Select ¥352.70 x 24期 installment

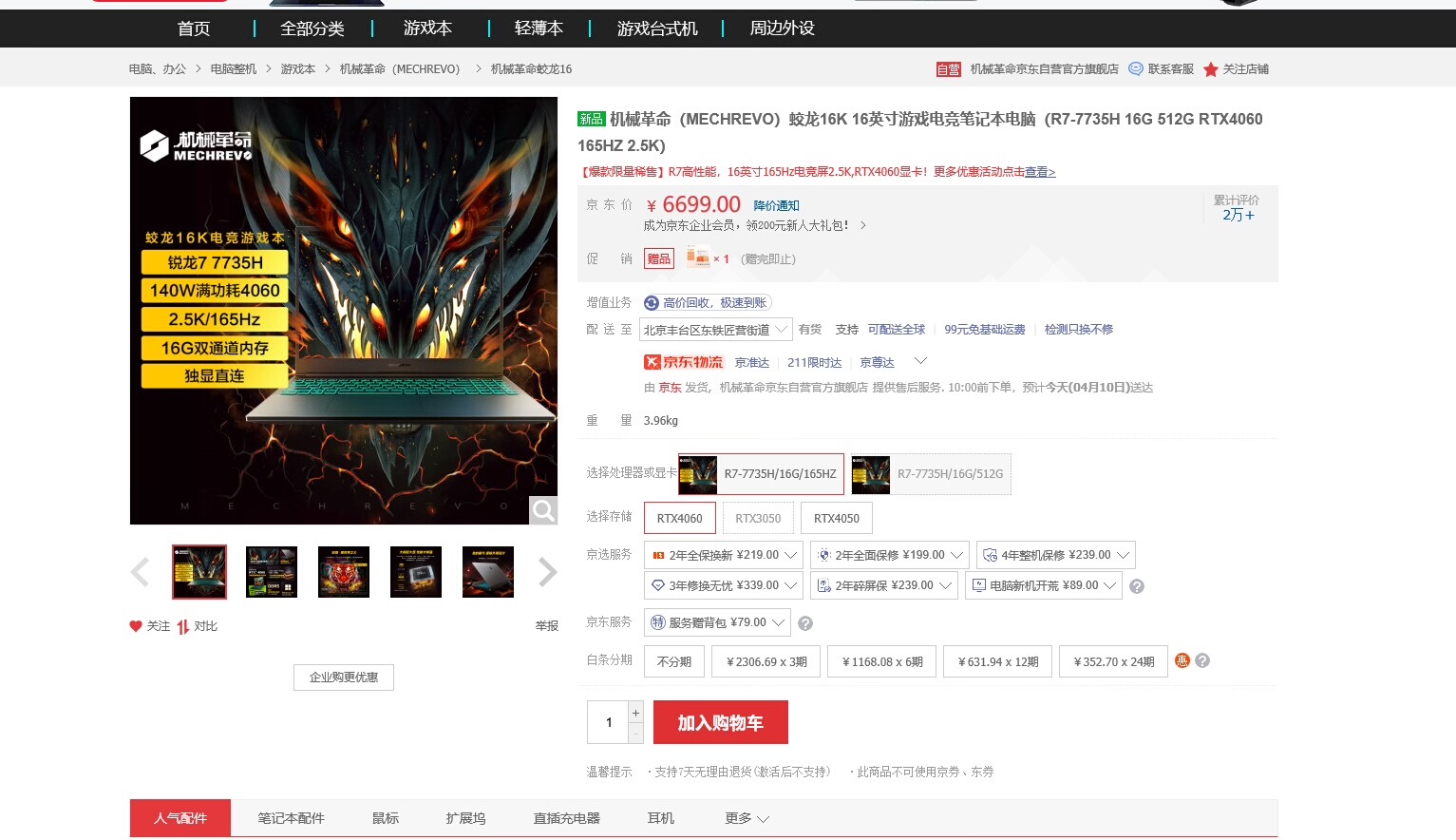[1114, 661]
